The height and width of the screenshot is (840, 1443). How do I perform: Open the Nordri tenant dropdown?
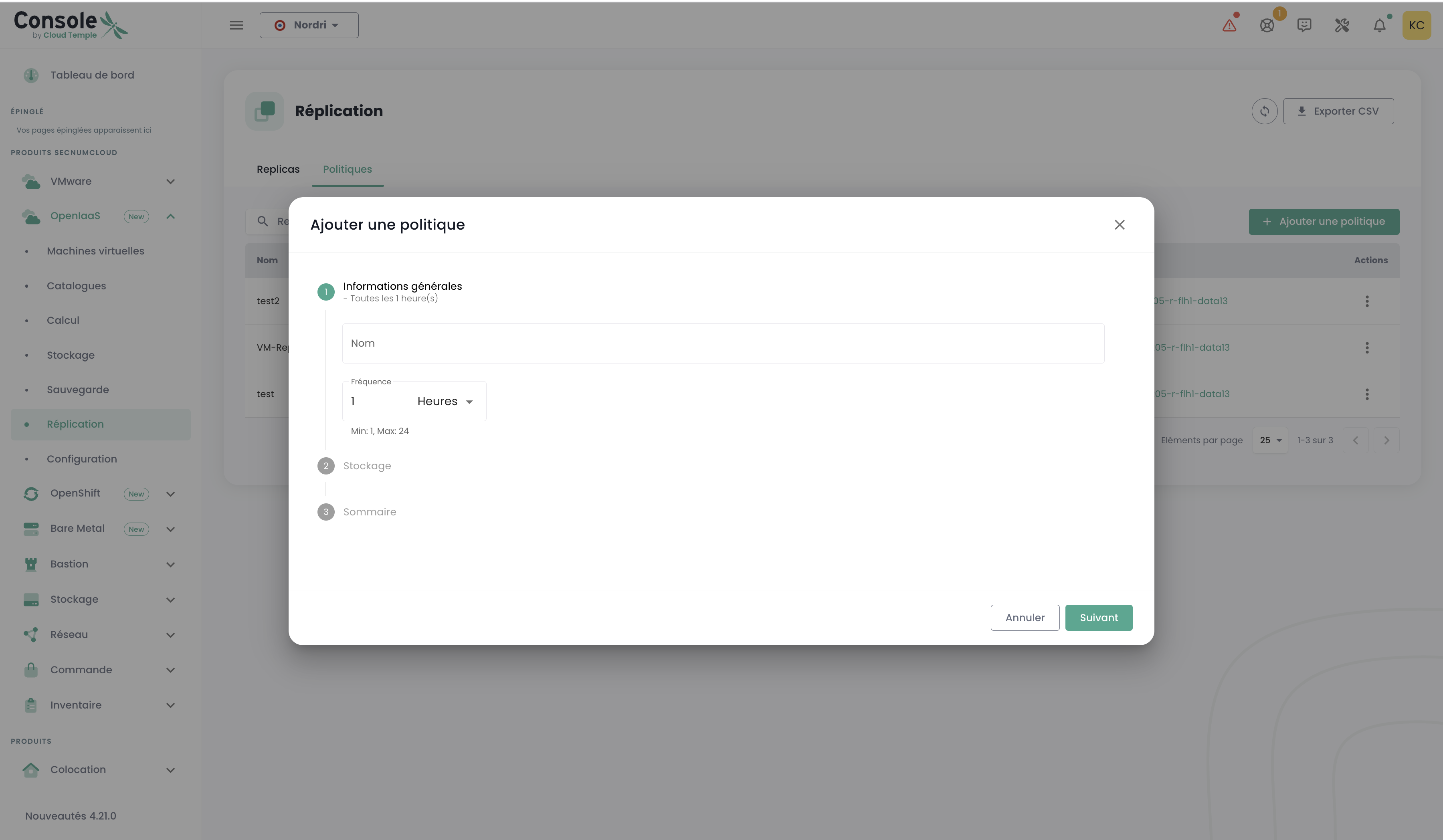[x=309, y=25]
